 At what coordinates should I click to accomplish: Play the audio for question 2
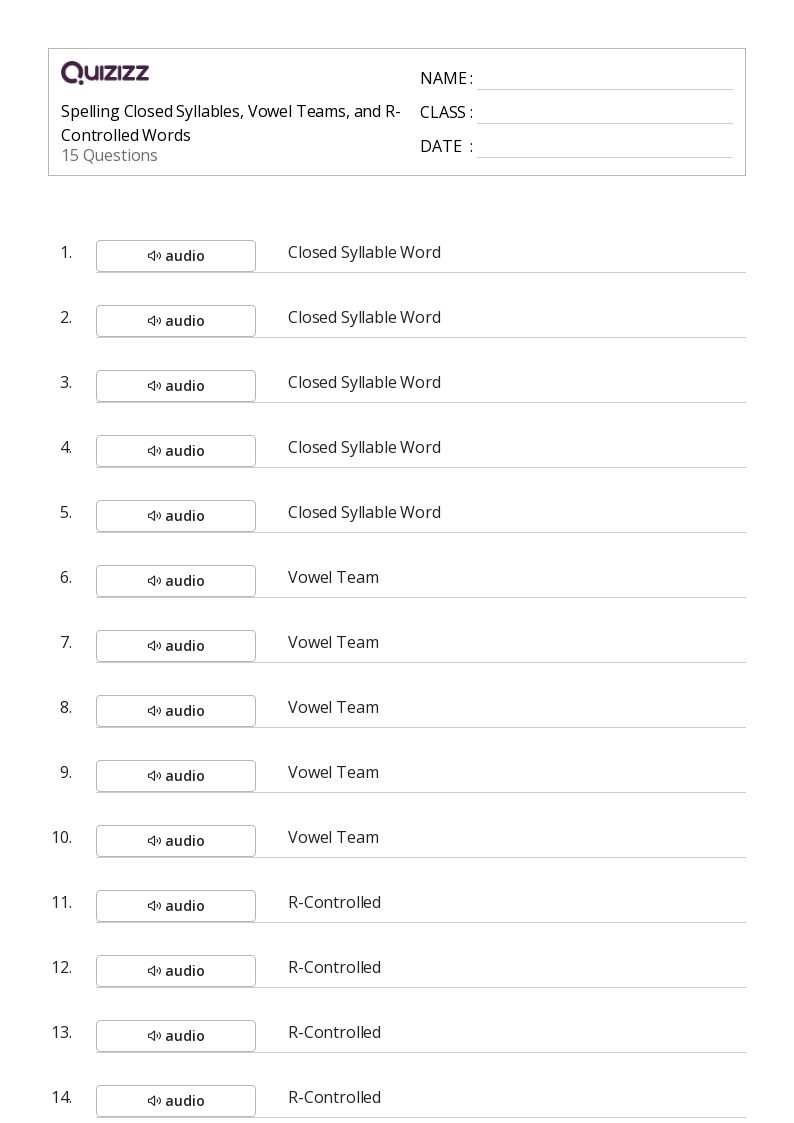point(175,321)
